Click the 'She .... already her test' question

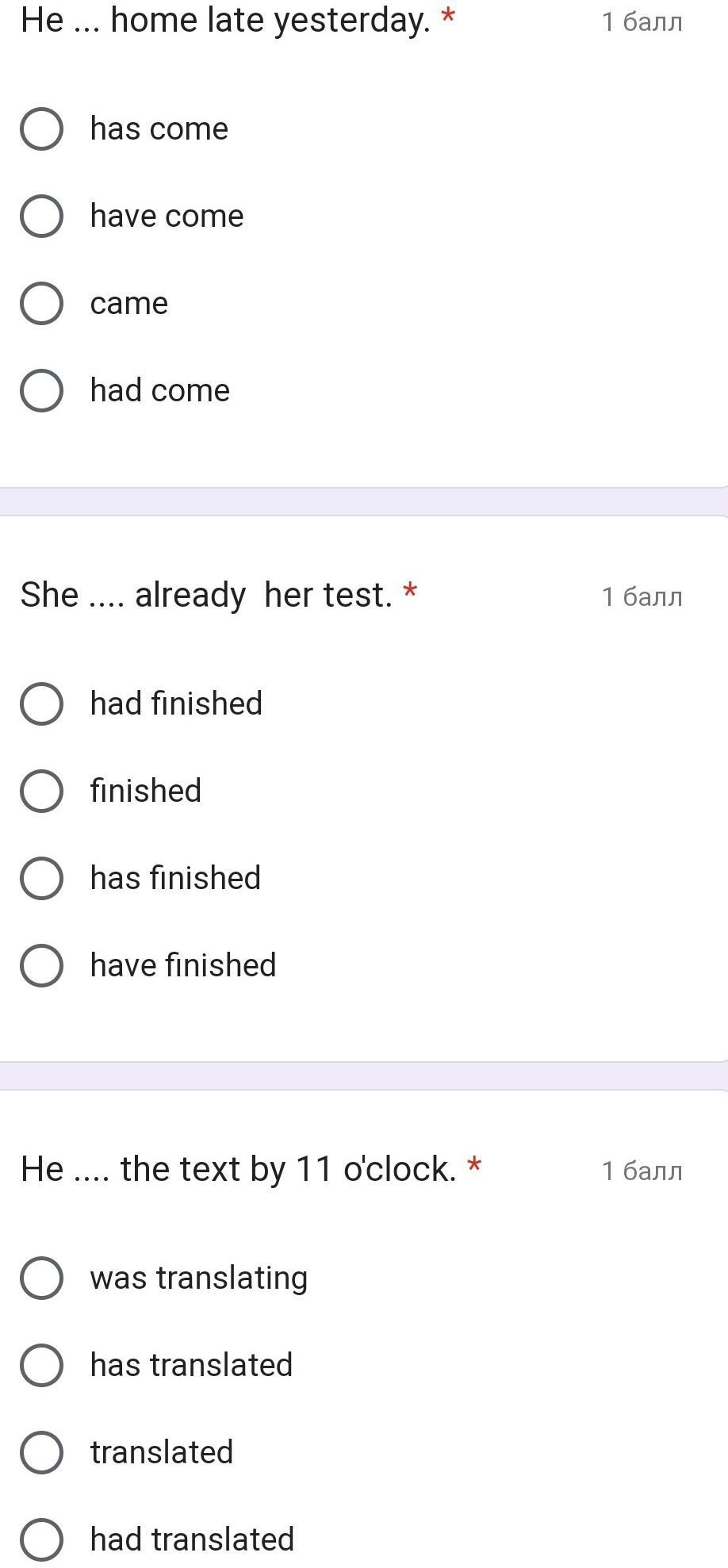click(x=206, y=595)
